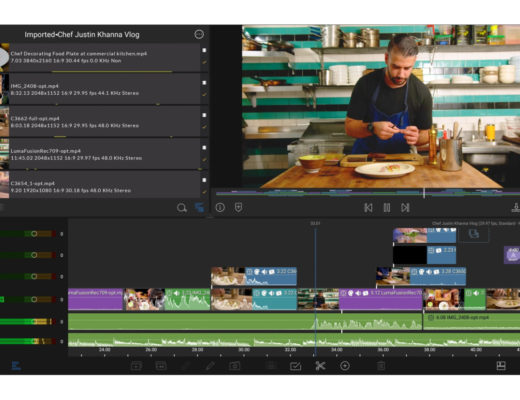Delete selection with the trash icon

(381, 366)
